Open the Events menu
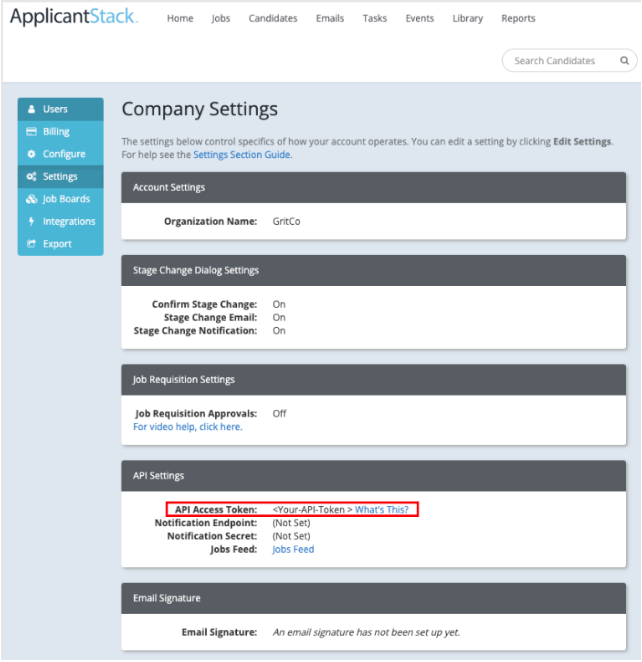 coord(420,19)
